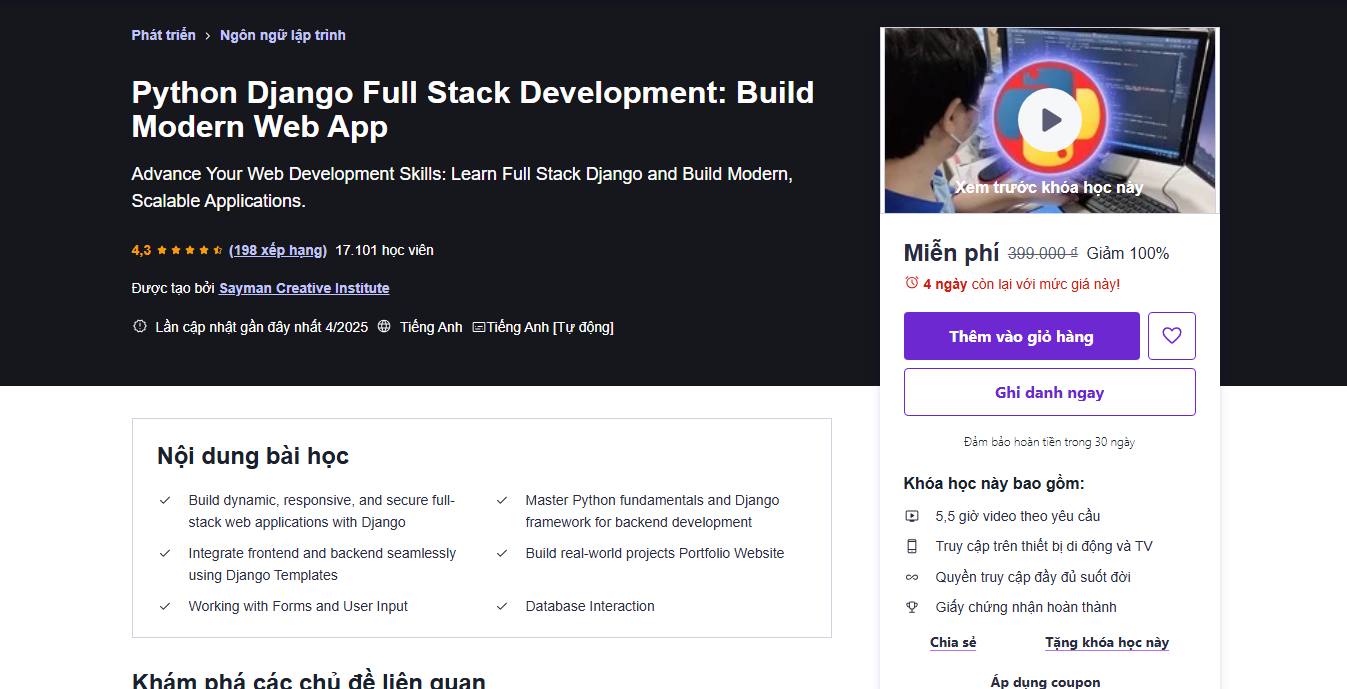Click the struck-through 399.000 đ price

click(x=1043, y=254)
